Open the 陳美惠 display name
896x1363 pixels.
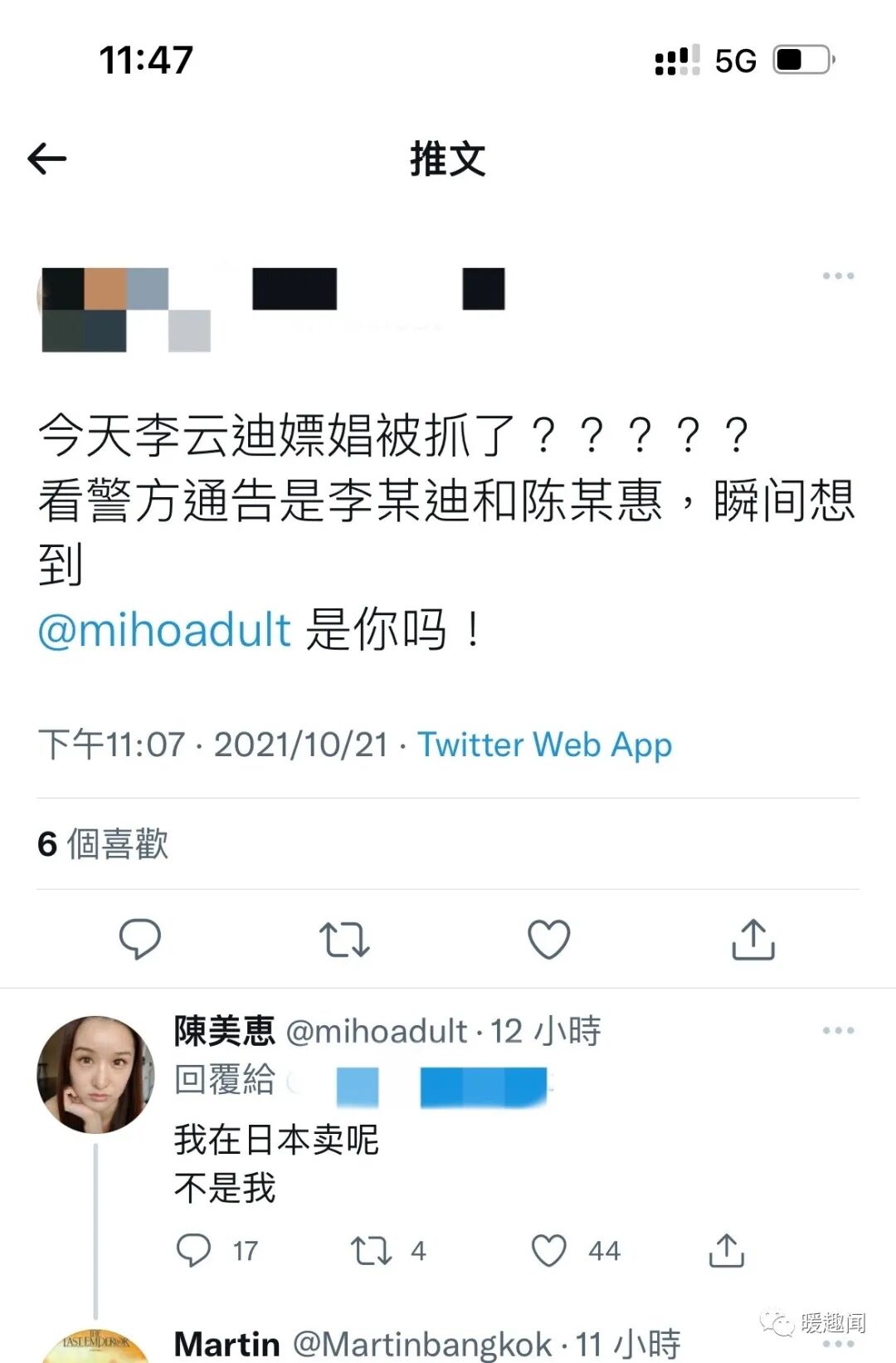(225, 1031)
